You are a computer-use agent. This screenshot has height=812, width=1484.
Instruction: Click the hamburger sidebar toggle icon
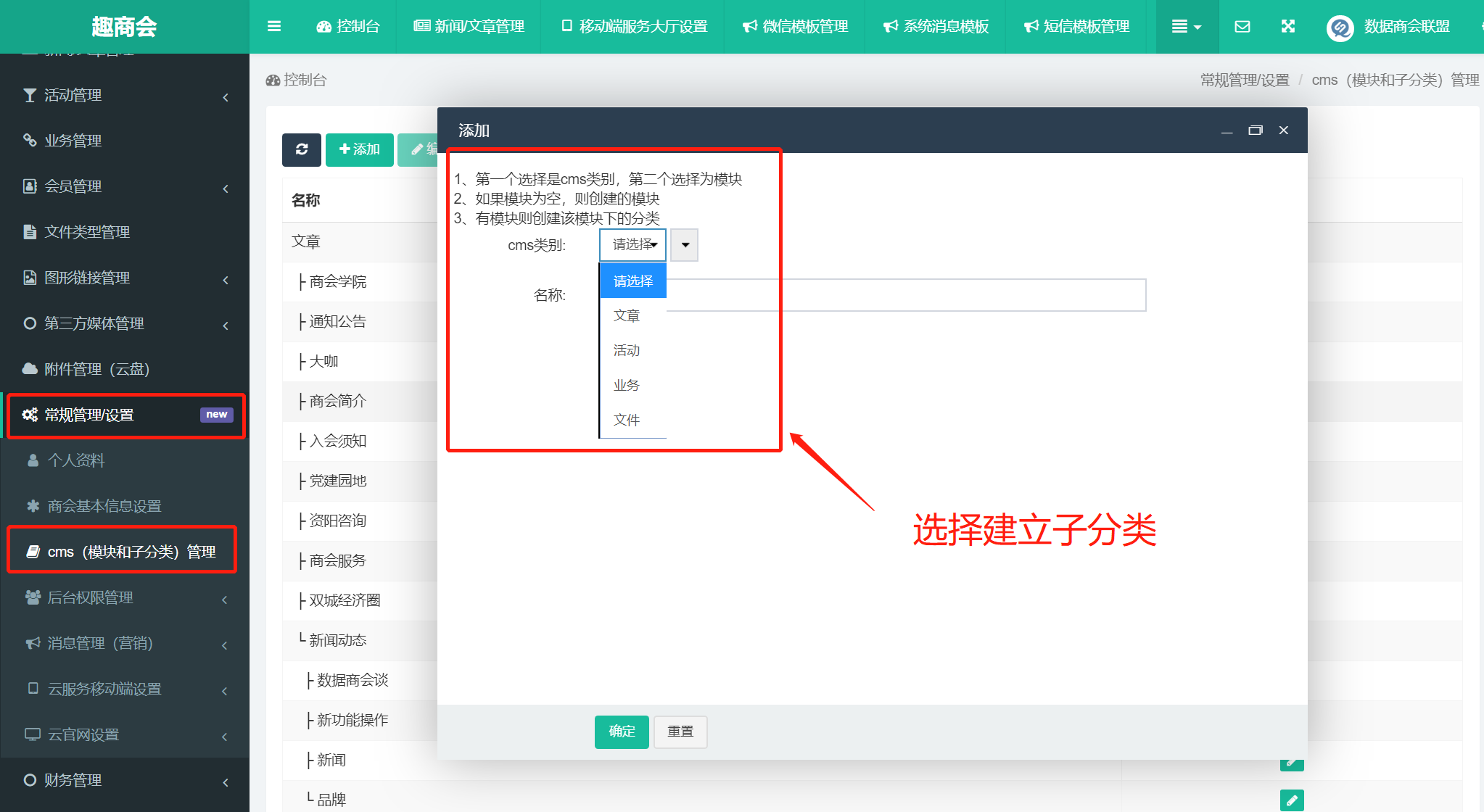pos(273,27)
